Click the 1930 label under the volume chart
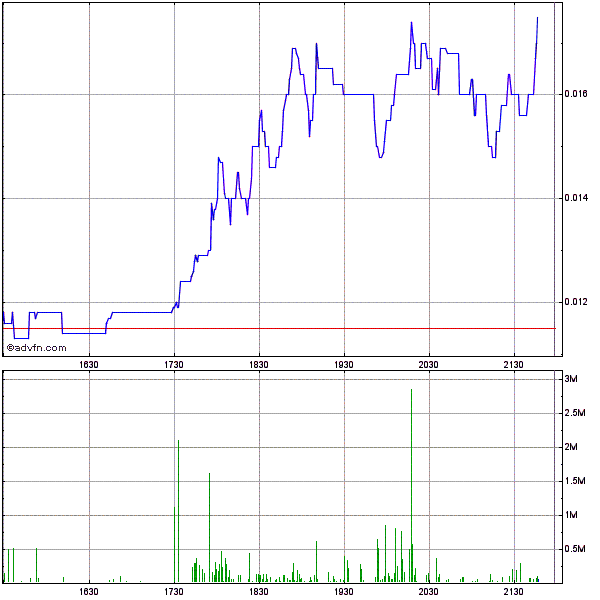Viewport: 600px width, 600px height. (344, 592)
